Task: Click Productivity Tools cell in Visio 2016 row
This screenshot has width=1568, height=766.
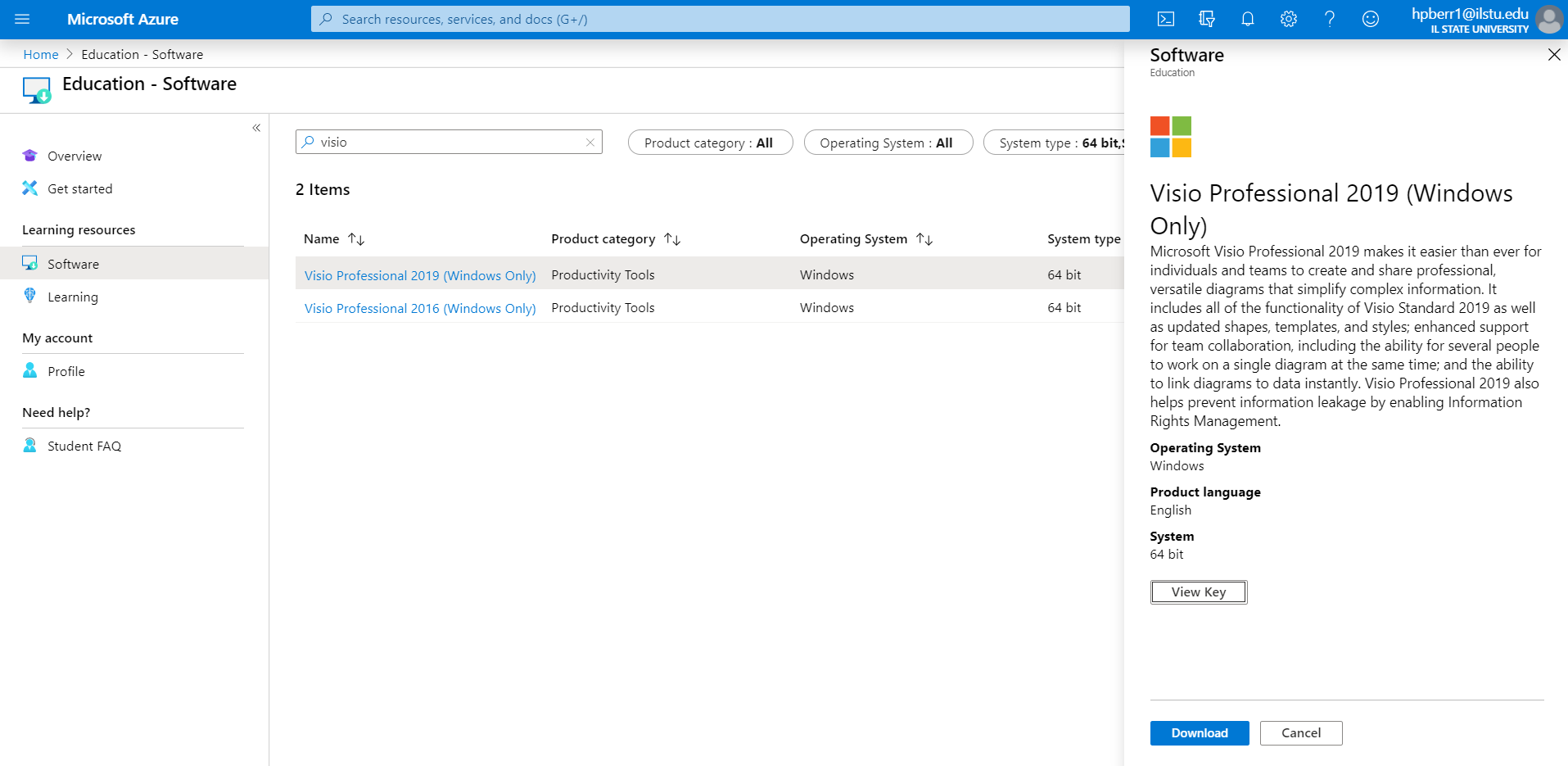Action: tap(603, 308)
